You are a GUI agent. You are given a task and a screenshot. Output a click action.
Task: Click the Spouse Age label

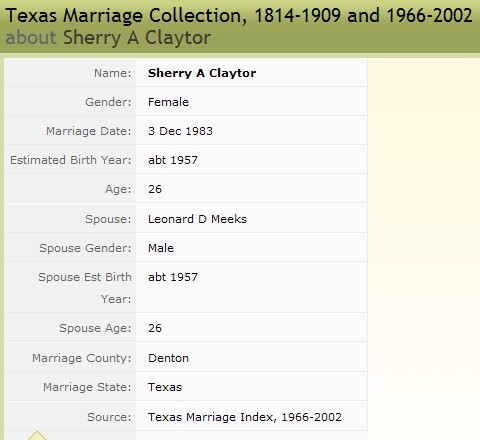(x=95, y=328)
